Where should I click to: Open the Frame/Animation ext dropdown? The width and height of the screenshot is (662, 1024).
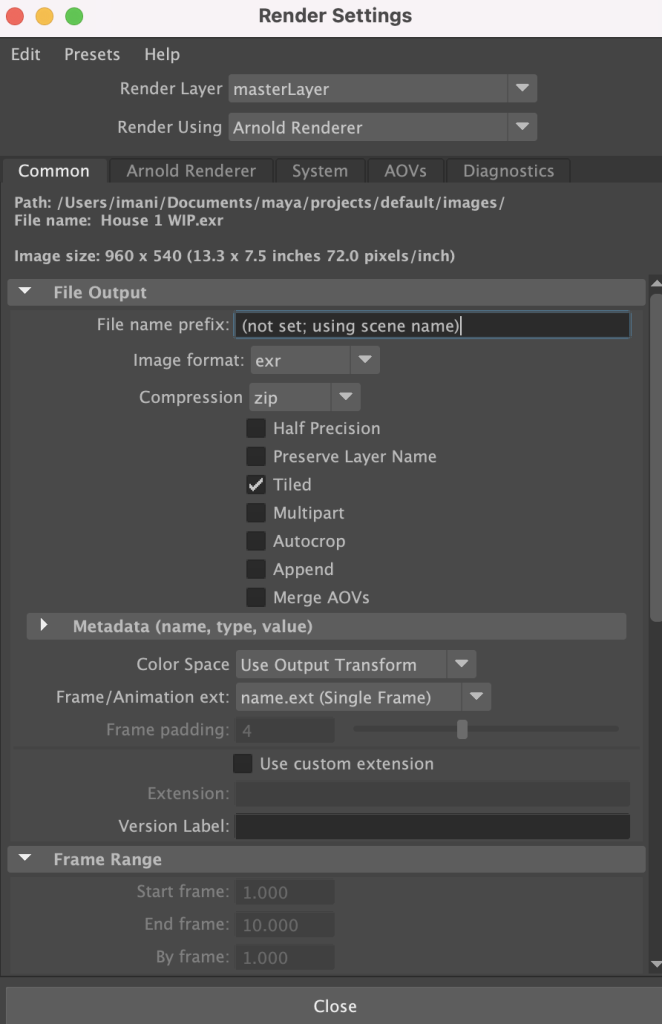click(x=363, y=697)
